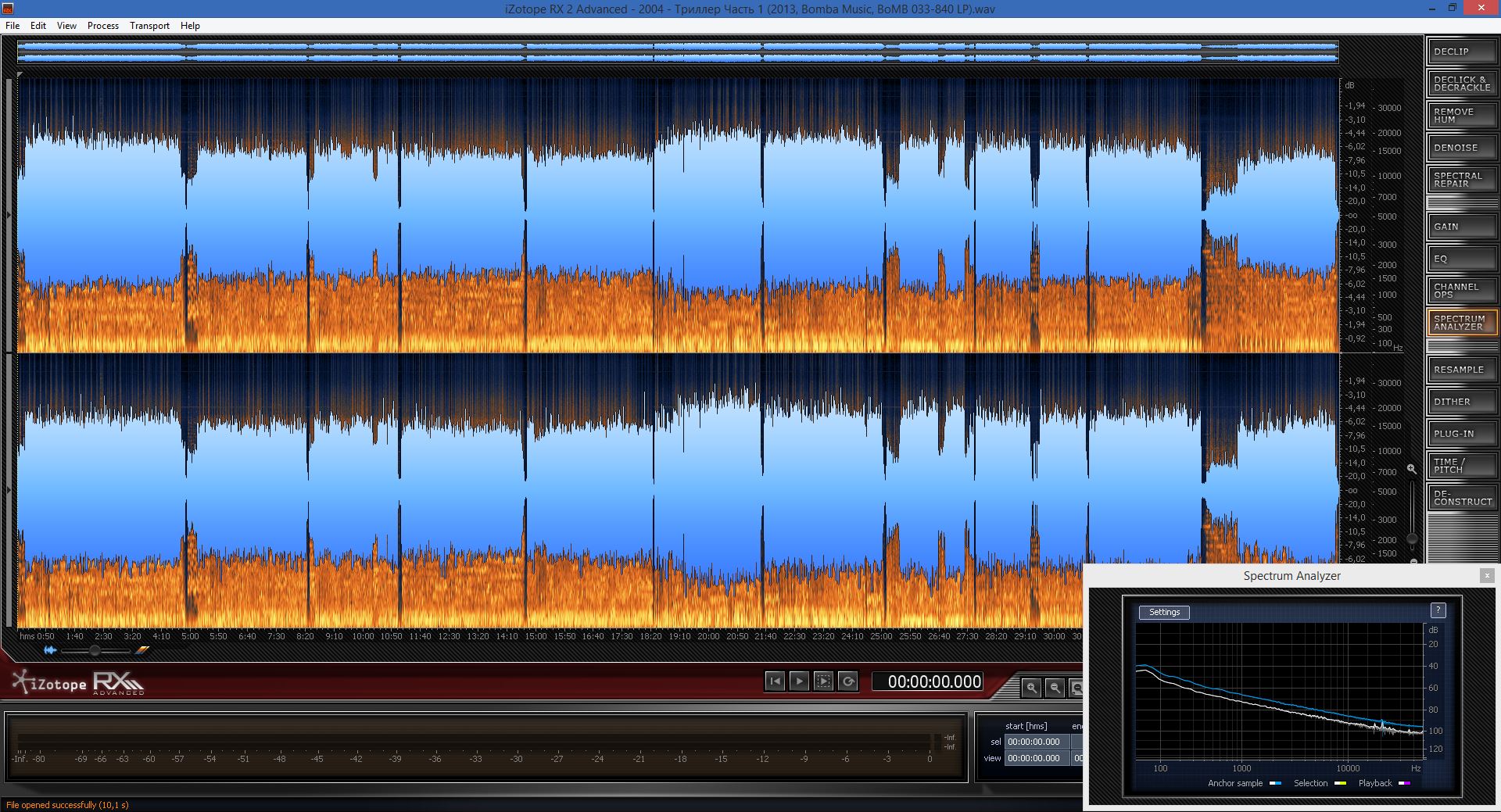Open the File menu
The height and width of the screenshot is (812, 1501).
[x=13, y=26]
